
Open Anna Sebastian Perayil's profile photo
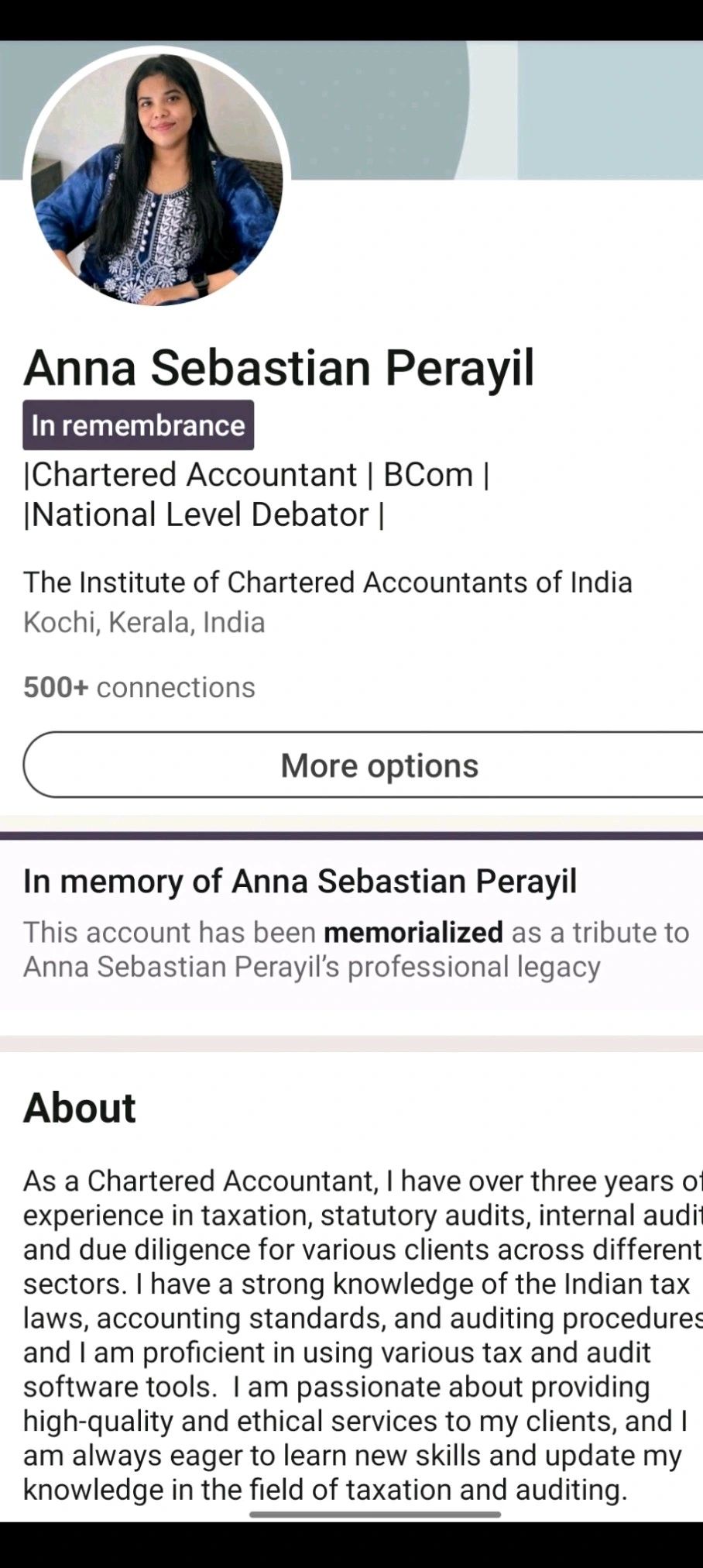[x=157, y=178]
